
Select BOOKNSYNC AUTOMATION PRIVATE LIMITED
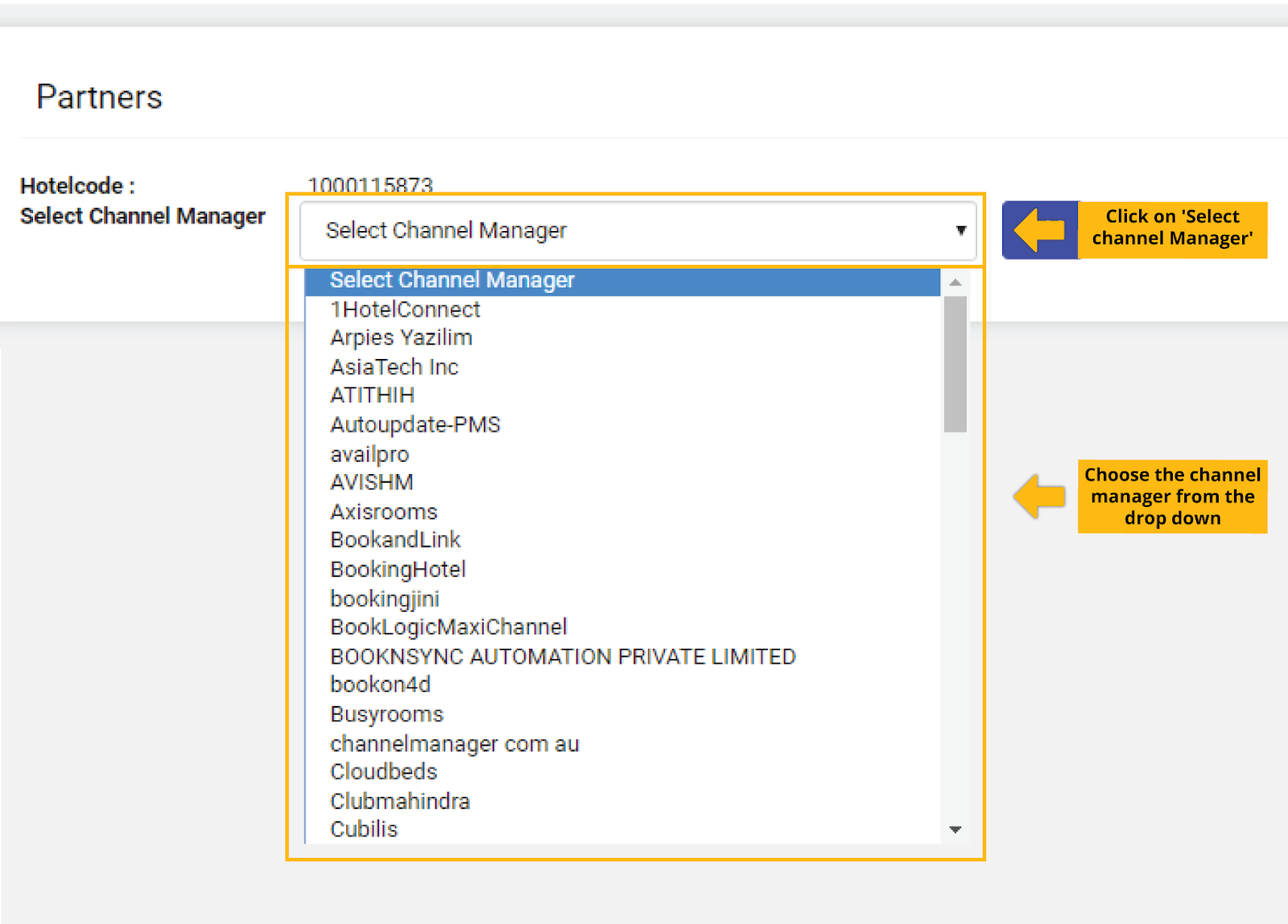pos(562,655)
